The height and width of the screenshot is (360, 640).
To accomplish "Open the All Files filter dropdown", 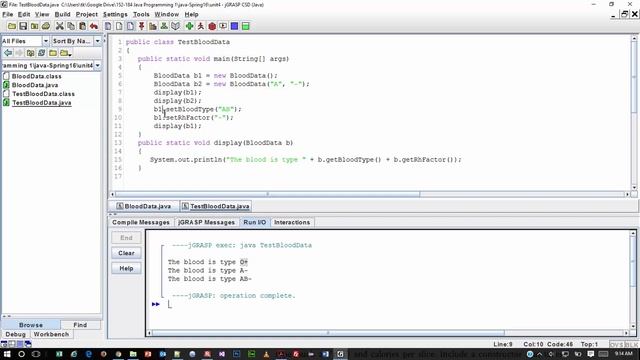I will tap(46, 41).
